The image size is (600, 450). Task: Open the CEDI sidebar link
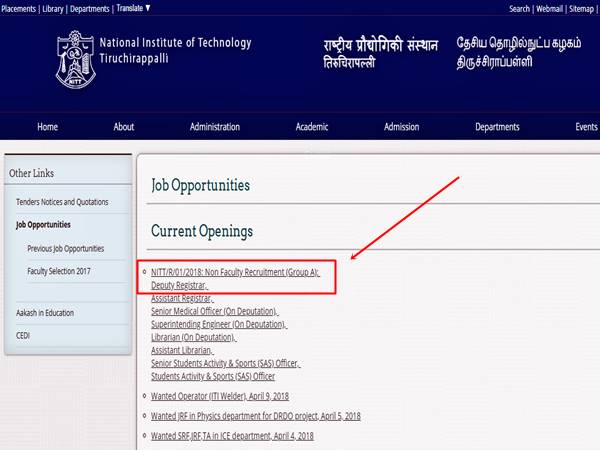point(23,336)
